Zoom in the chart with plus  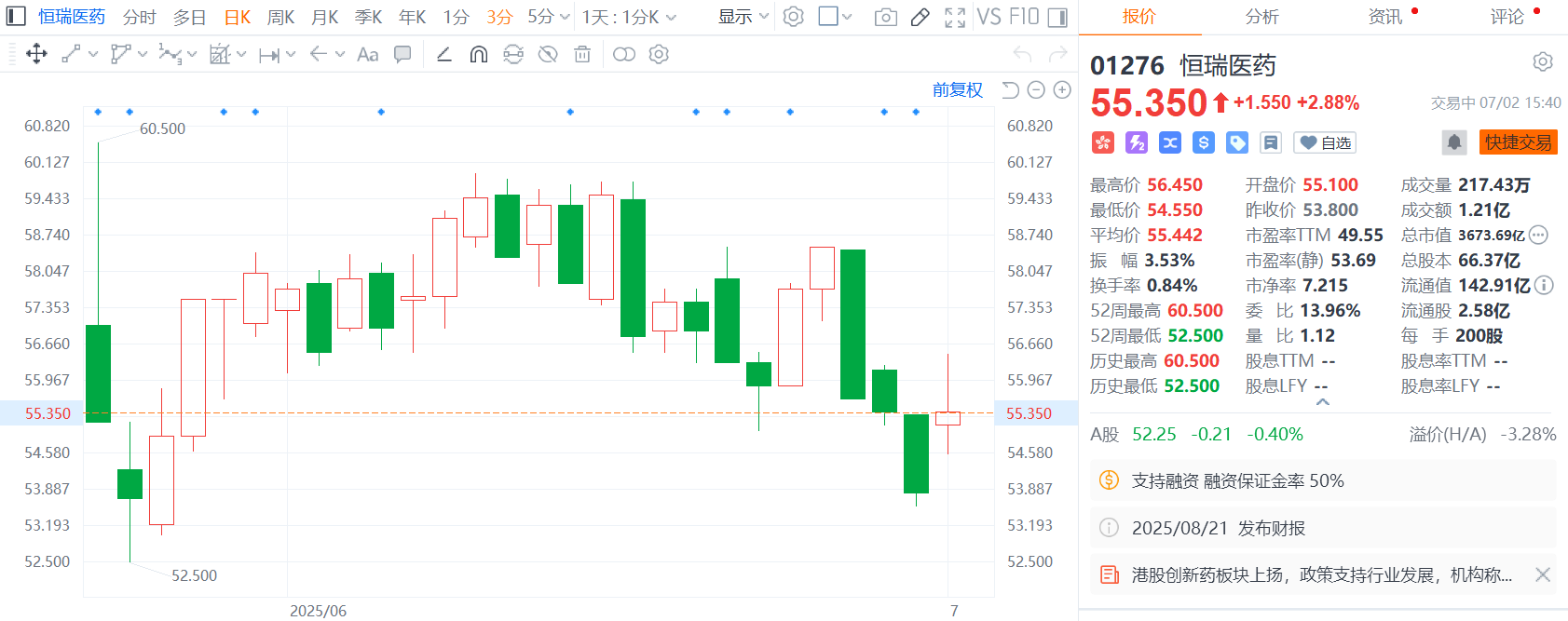[1062, 89]
